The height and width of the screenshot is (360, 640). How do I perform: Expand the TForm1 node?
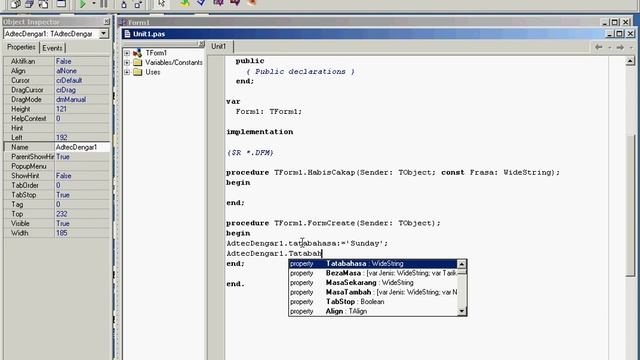click(x=127, y=53)
